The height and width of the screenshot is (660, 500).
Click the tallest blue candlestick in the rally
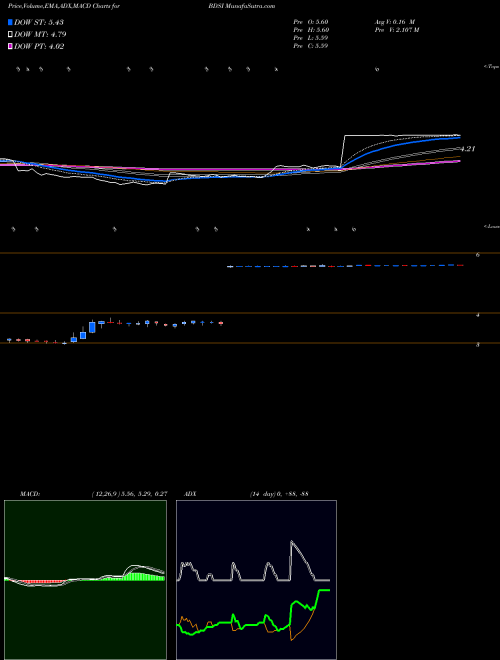pyautogui.click(x=92, y=327)
